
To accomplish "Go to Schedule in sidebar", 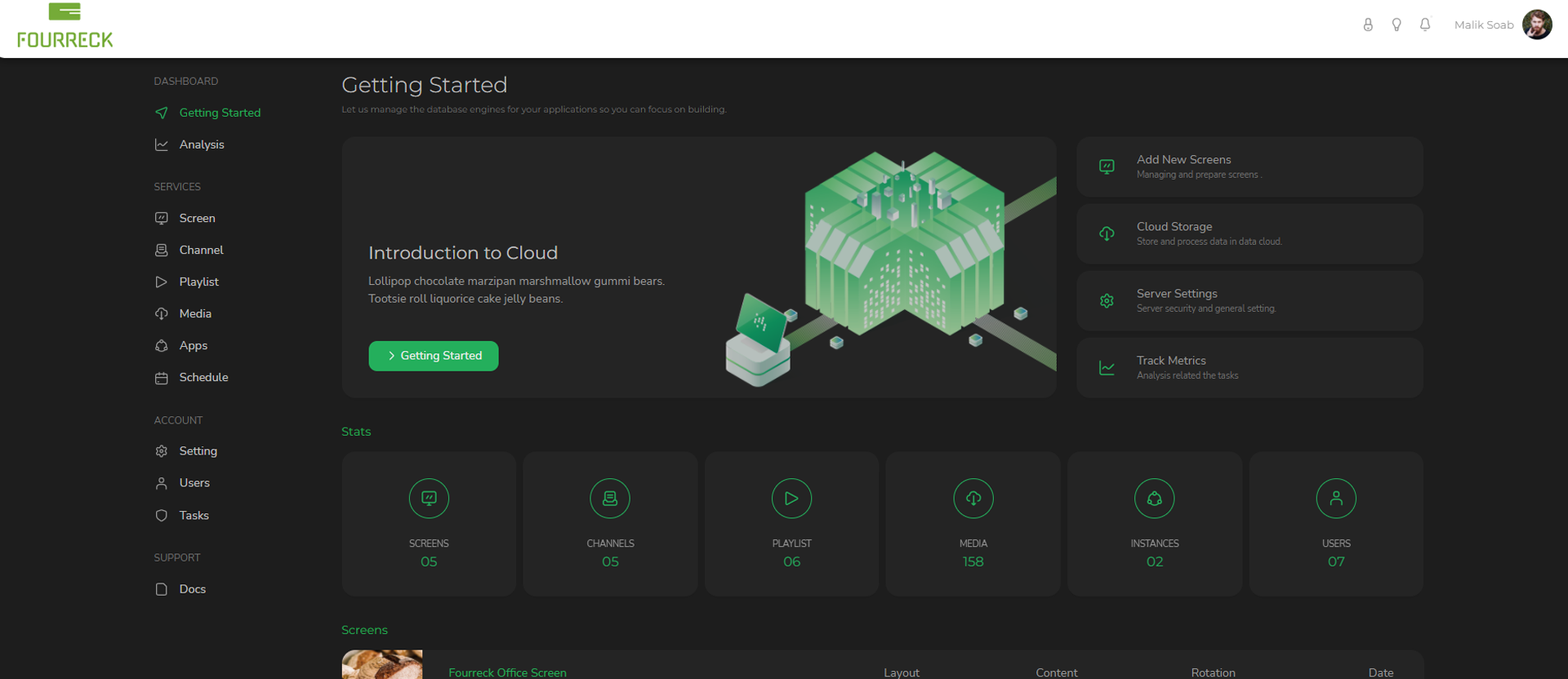I will [x=203, y=377].
